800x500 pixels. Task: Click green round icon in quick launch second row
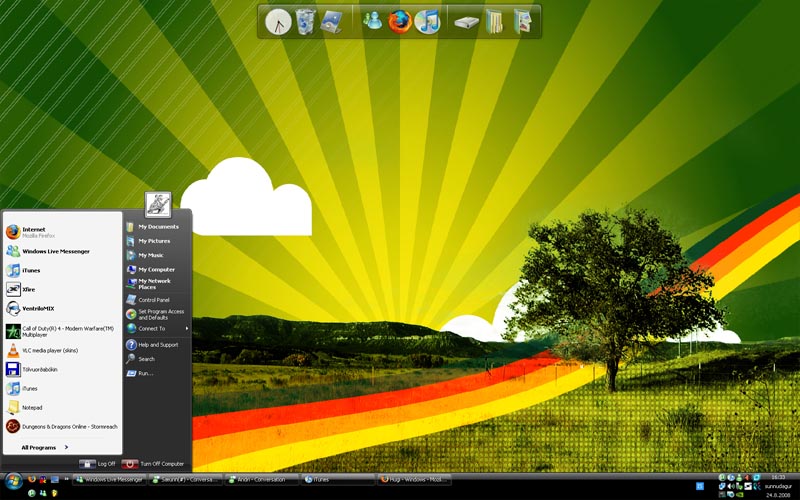32,493
